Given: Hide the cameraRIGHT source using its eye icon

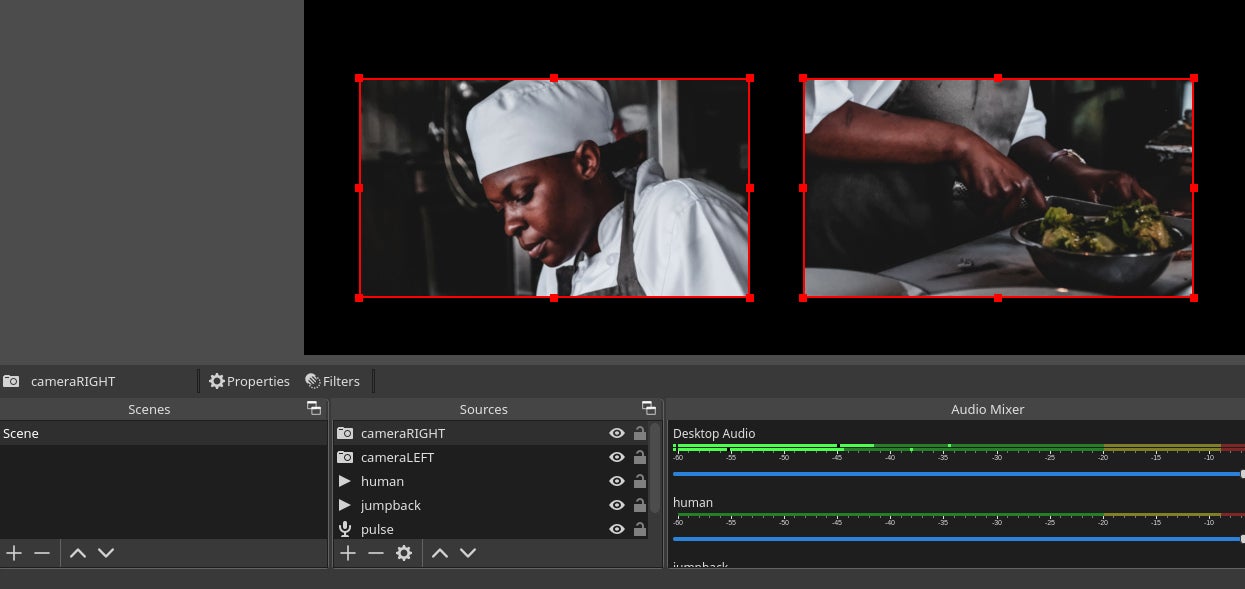Looking at the screenshot, I should [617, 433].
